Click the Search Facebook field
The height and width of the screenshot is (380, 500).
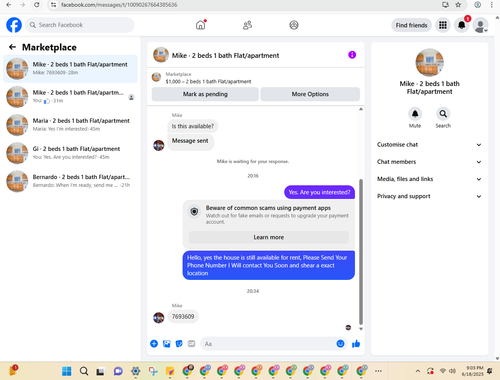(x=80, y=25)
